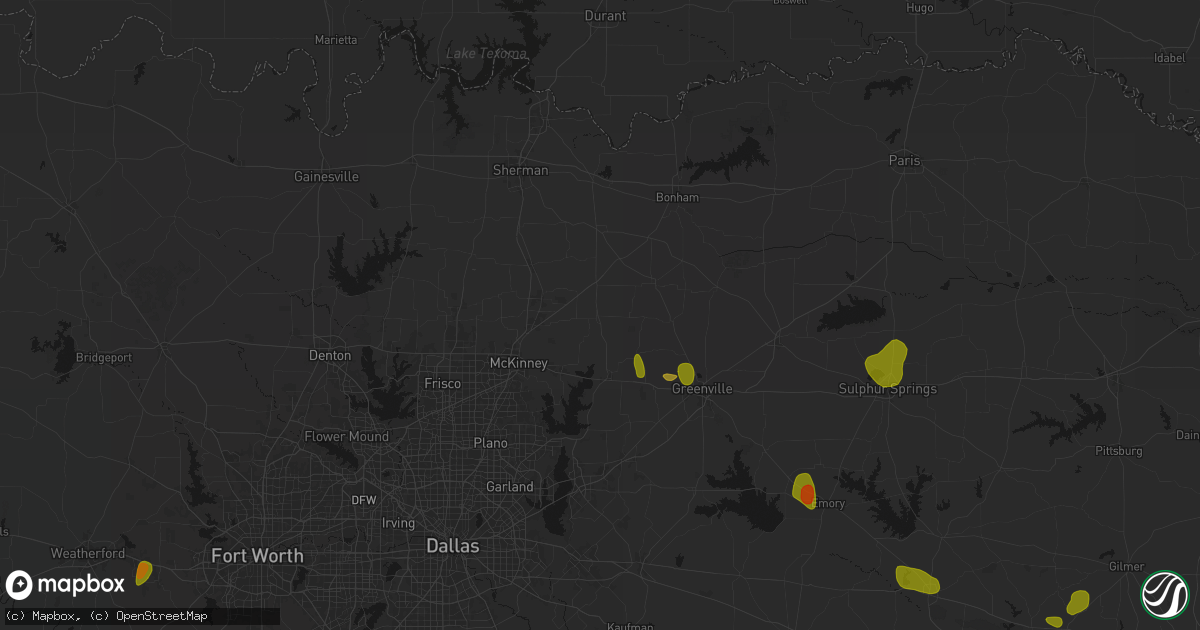This screenshot has height=630, width=1200.
Task: Click the Bridgeport label
Action: [104, 356]
